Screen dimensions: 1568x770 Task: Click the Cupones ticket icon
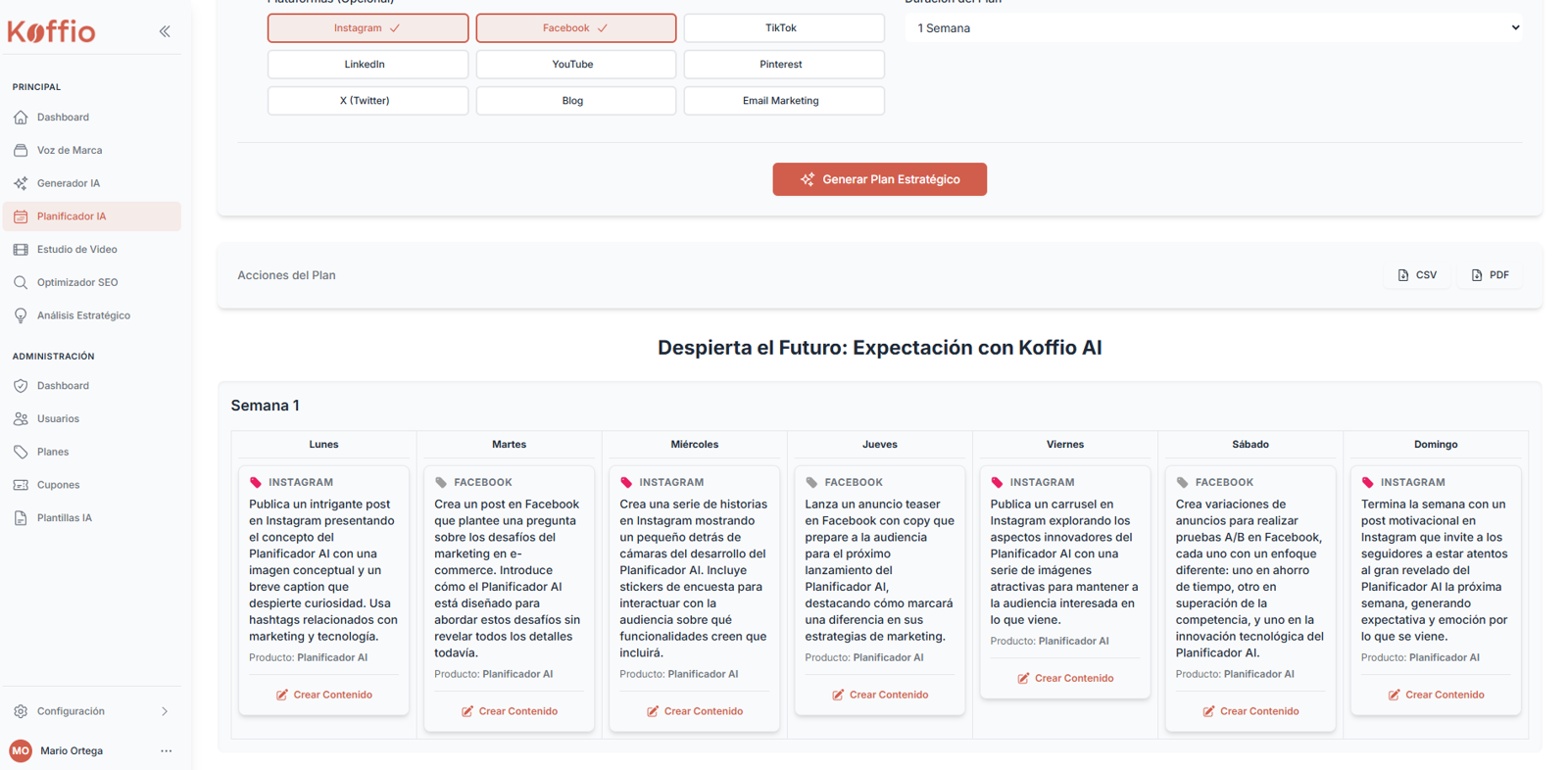coord(21,485)
